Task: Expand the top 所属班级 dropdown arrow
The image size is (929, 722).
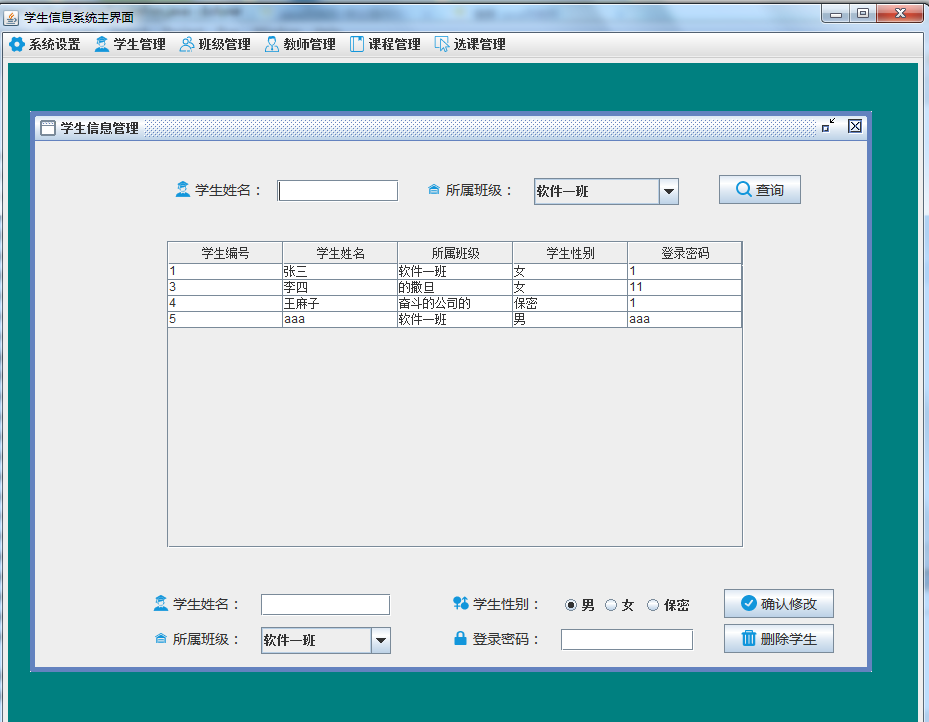Action: pyautogui.click(x=668, y=191)
